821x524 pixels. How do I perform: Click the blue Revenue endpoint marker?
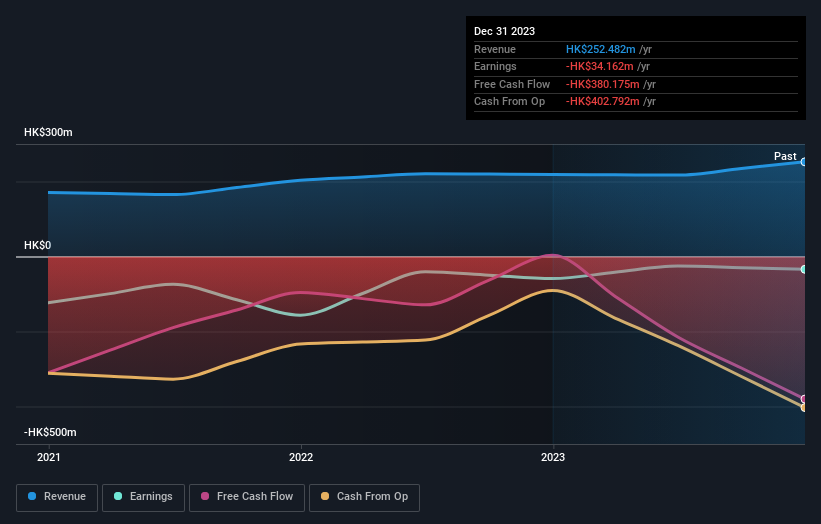pyautogui.click(x=804, y=162)
